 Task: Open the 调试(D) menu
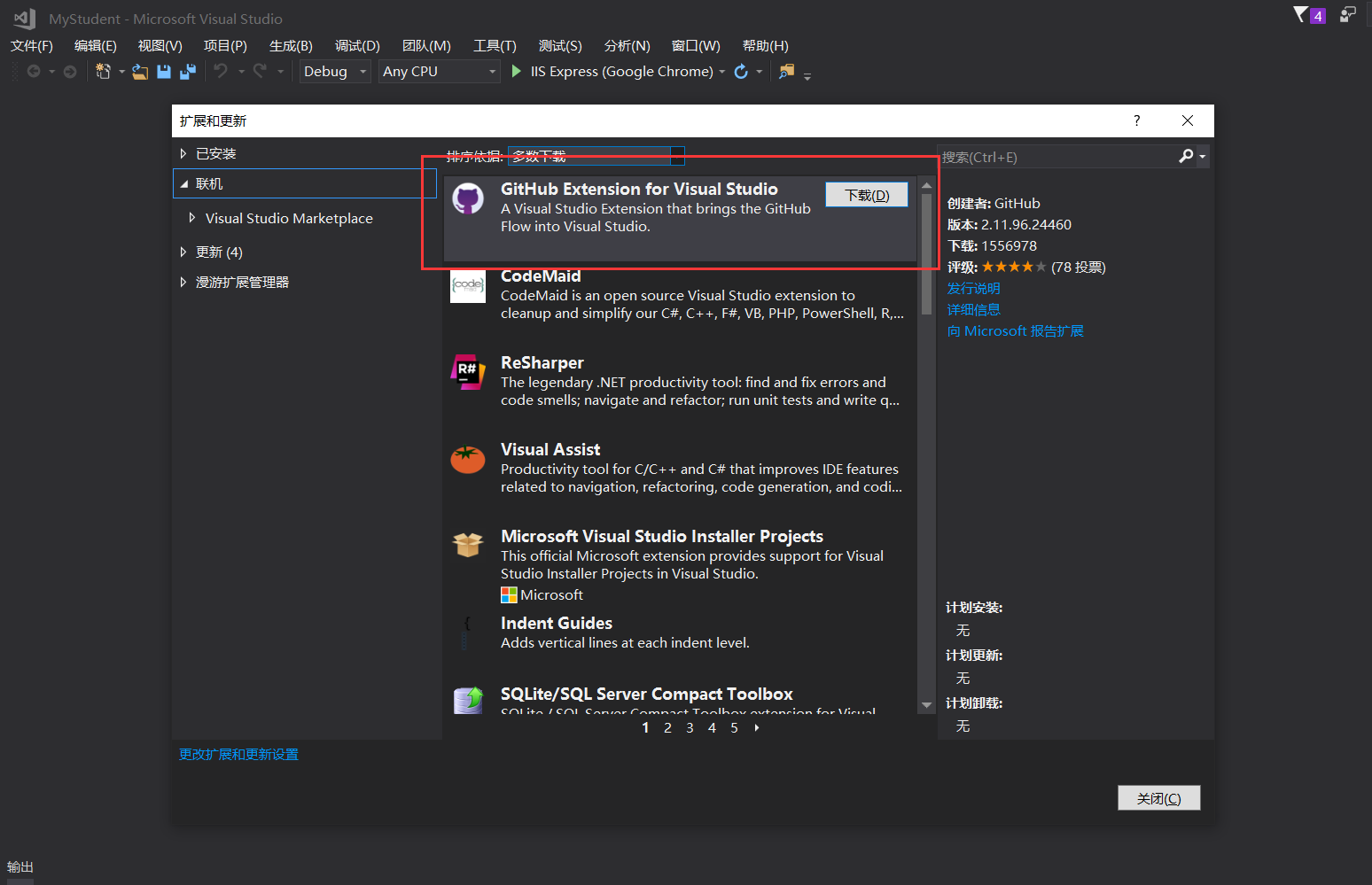point(357,46)
